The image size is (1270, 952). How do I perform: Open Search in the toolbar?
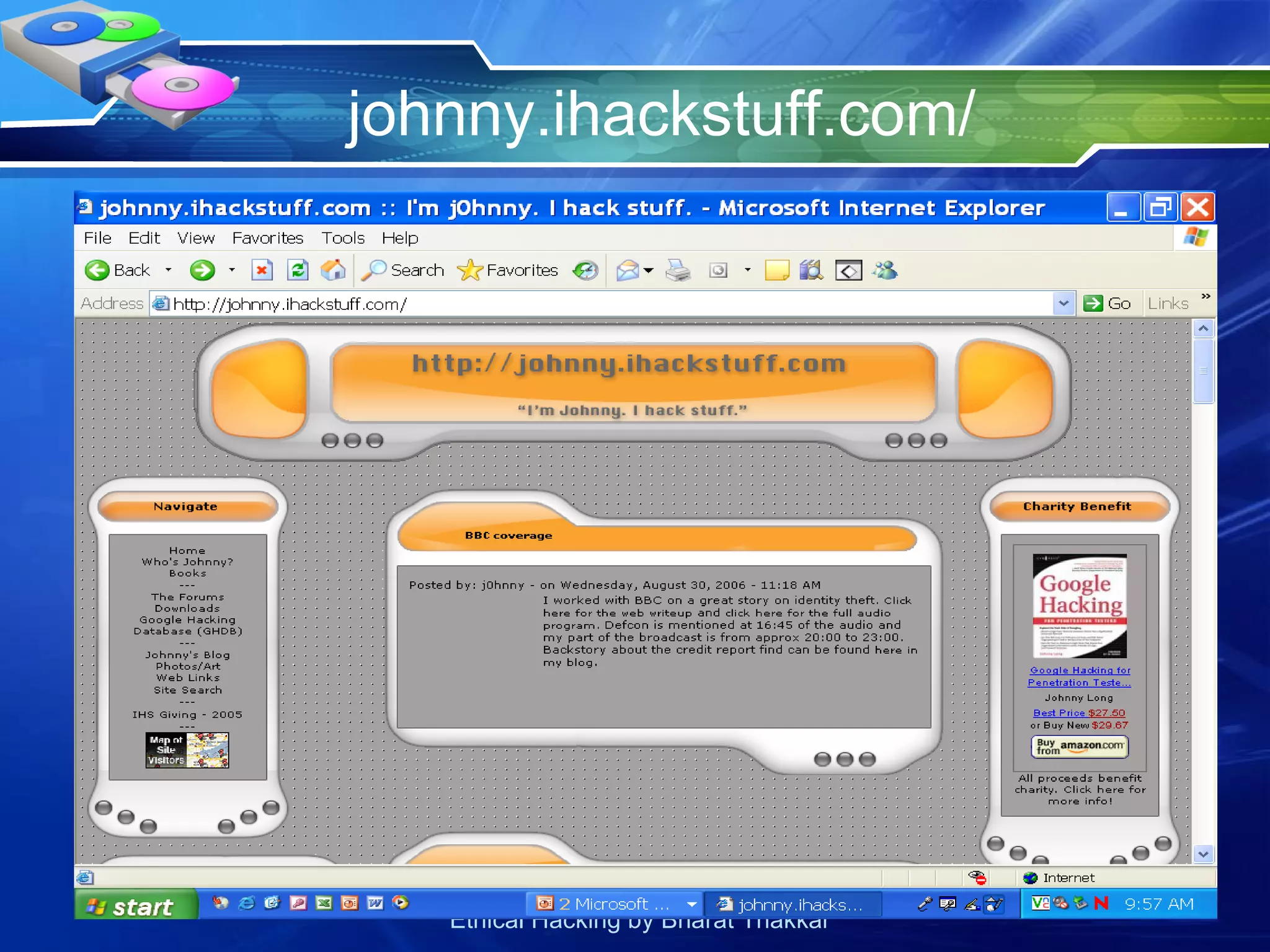(x=404, y=270)
